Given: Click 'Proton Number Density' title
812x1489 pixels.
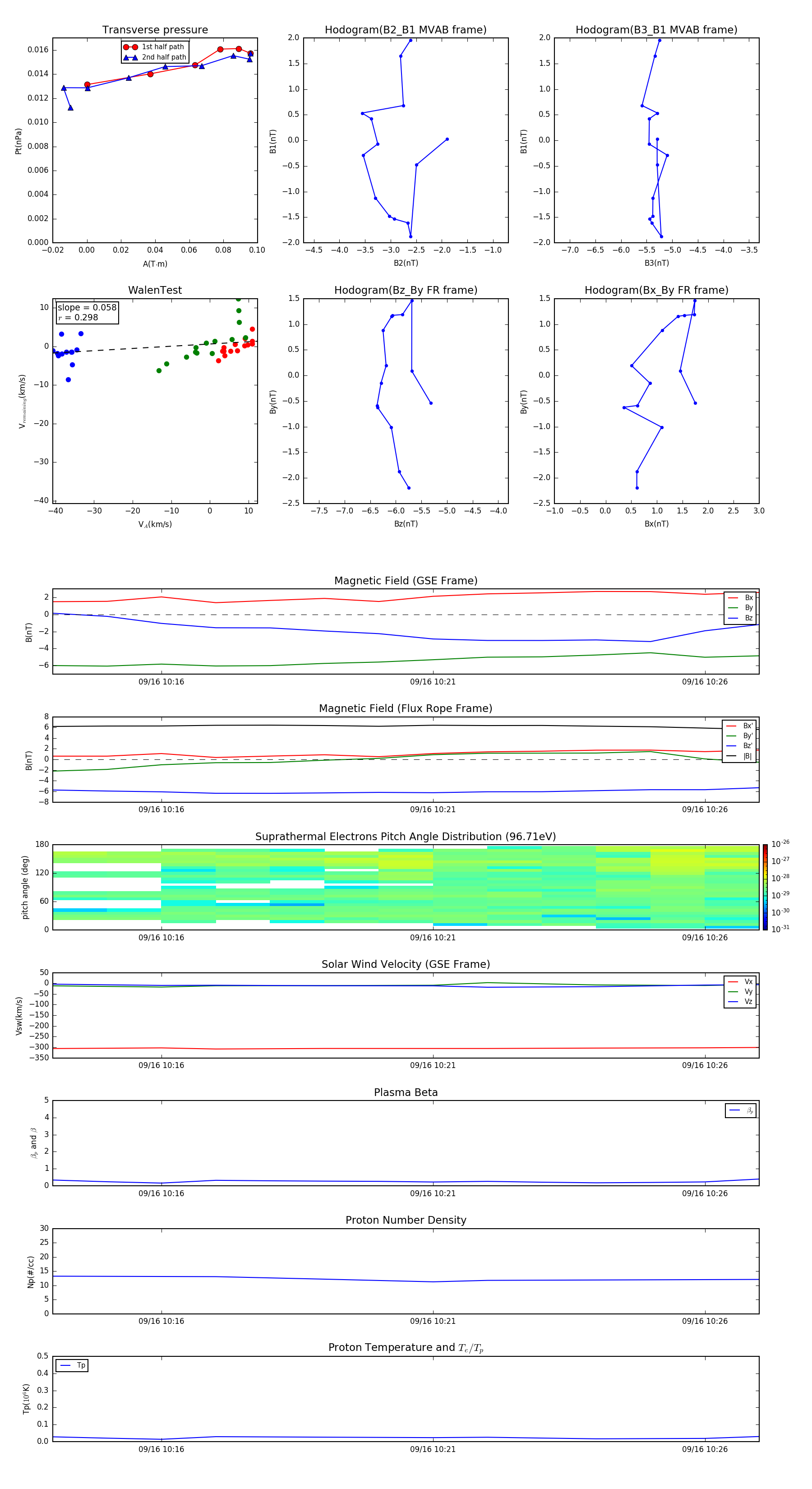Looking at the screenshot, I should pos(406,1220).
